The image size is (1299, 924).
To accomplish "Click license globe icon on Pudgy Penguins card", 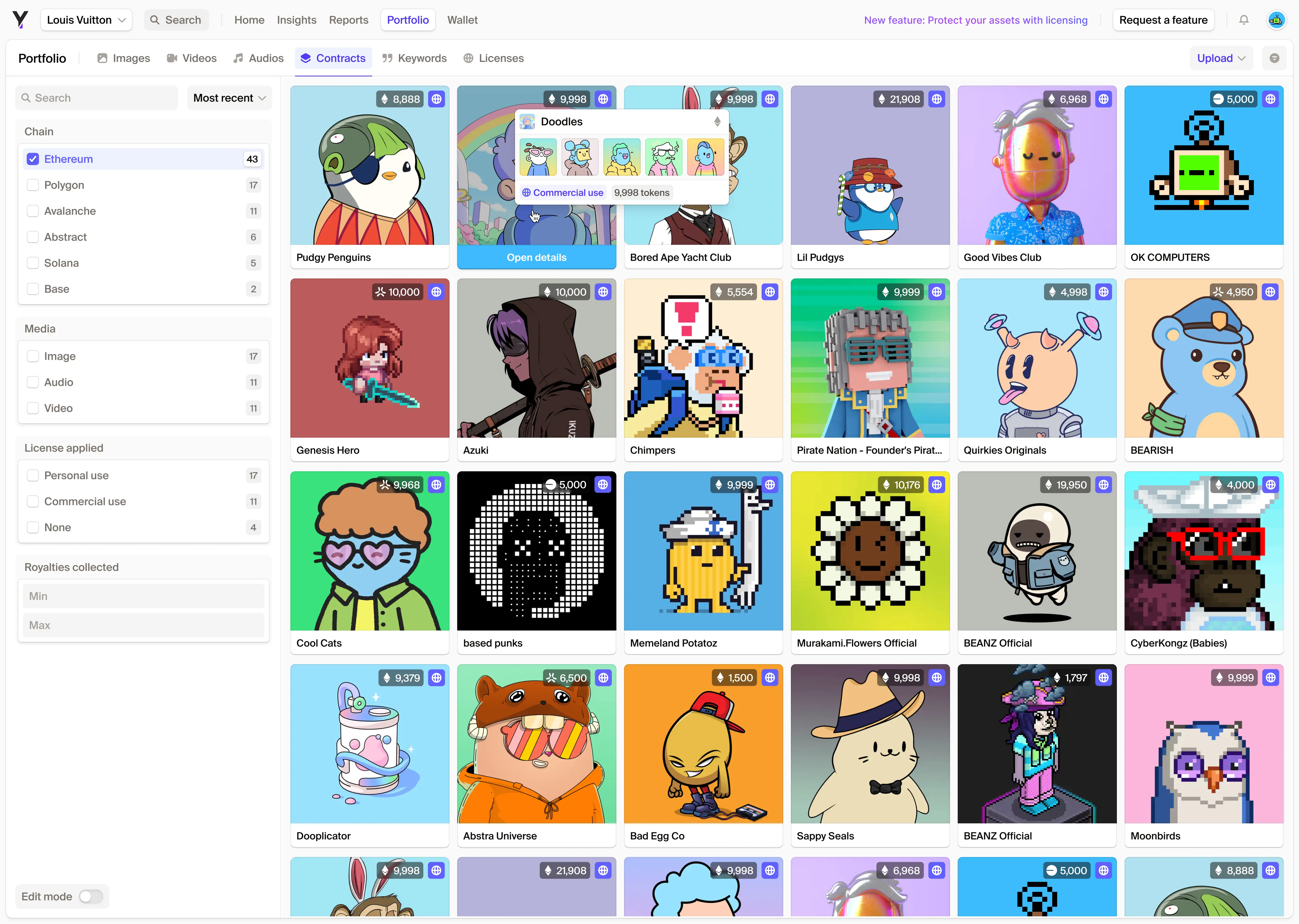I will [436, 99].
